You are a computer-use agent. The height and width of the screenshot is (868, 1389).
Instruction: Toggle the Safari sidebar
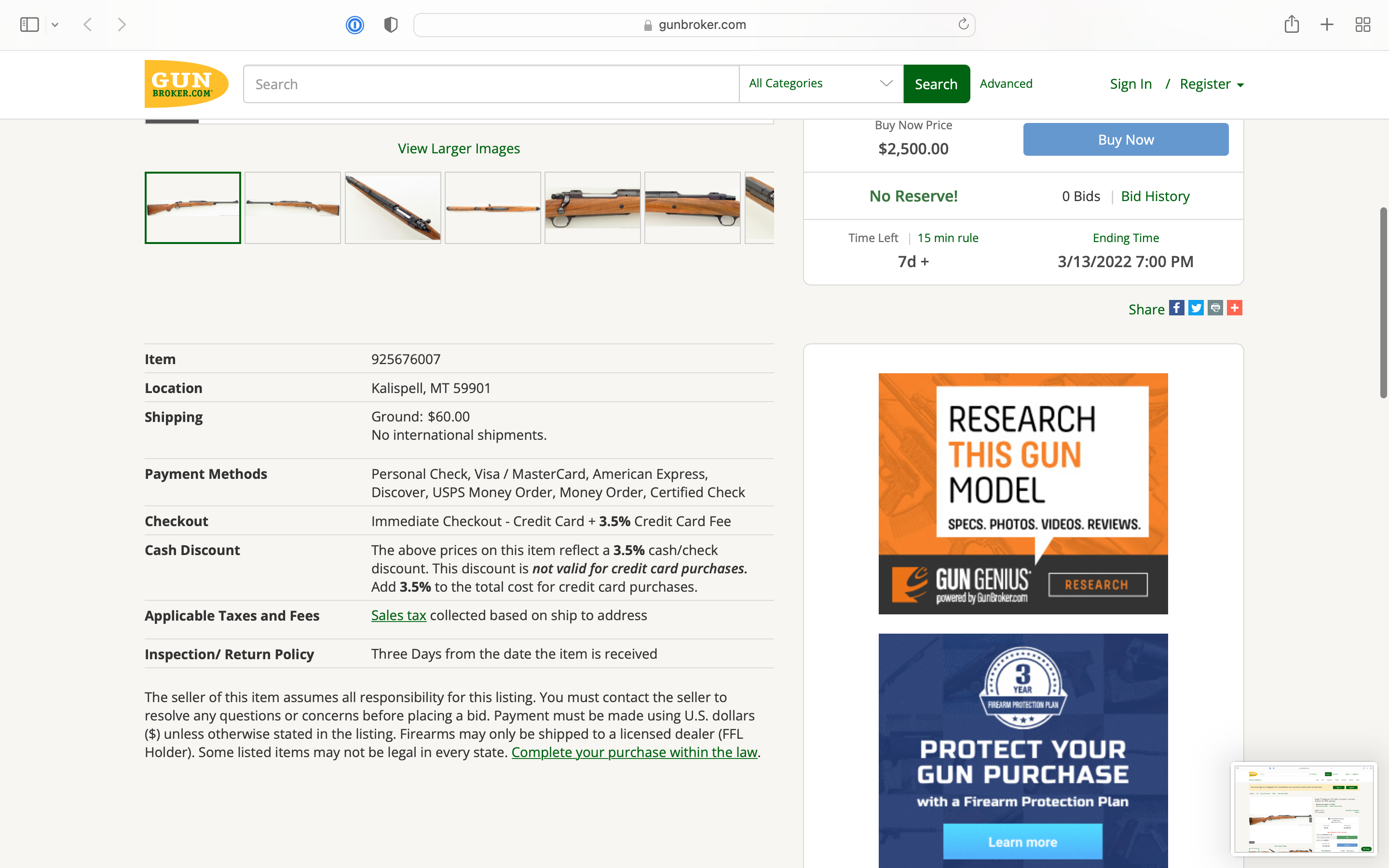[29, 24]
